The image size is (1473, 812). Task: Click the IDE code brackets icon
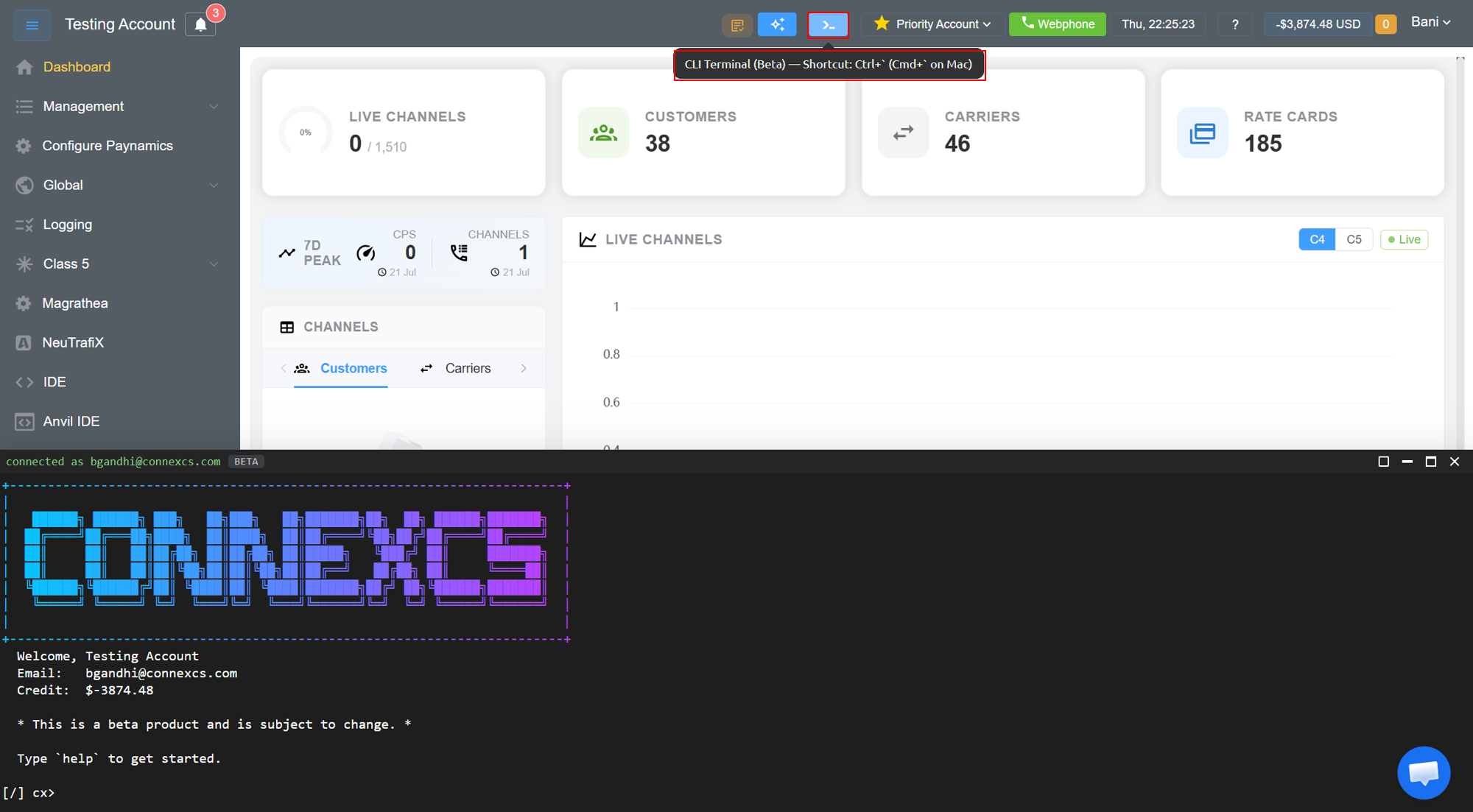(x=24, y=382)
